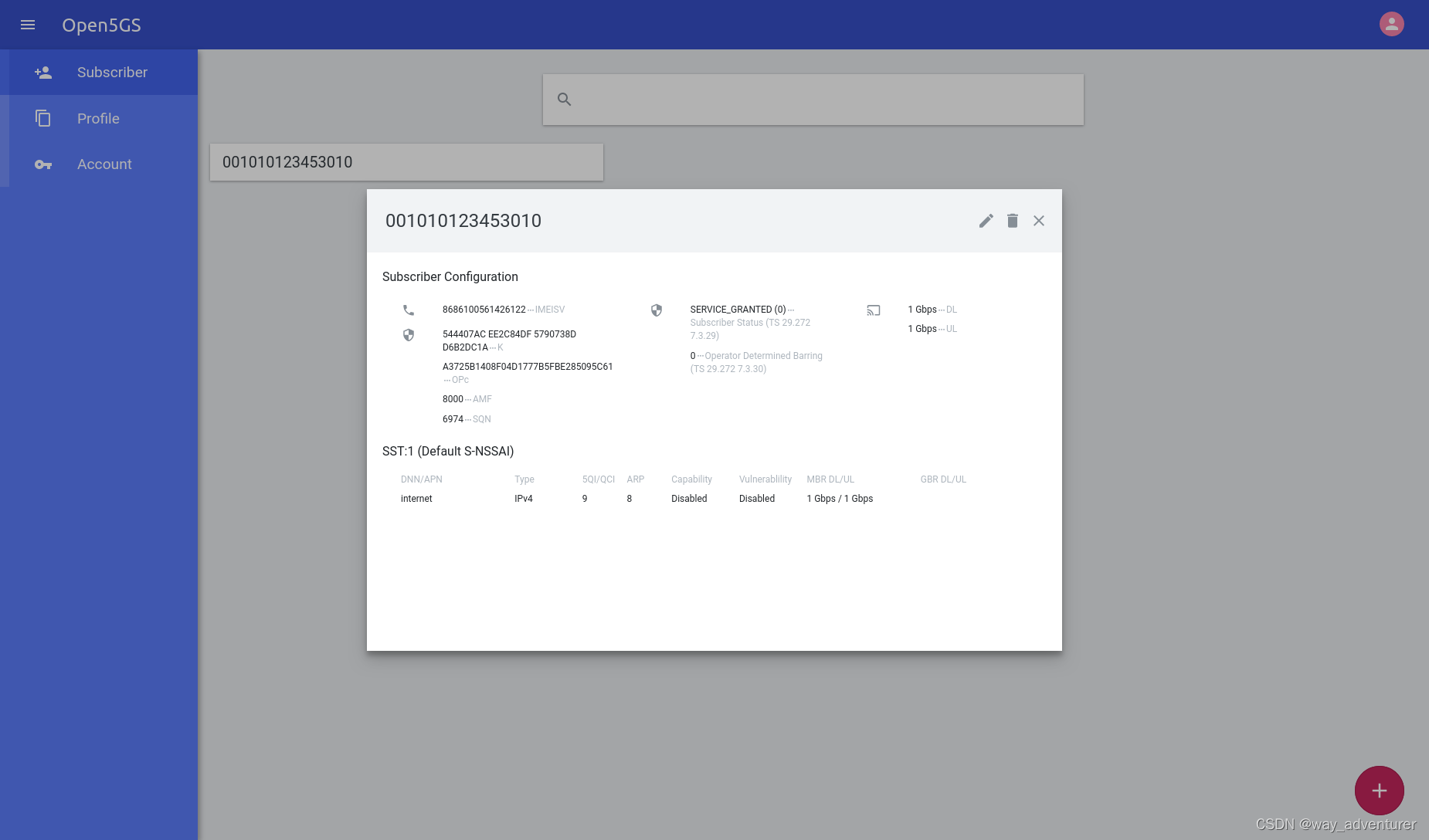Screen dimensions: 1429x840
Task: Click the search magnifier icon
Action: [565, 100]
